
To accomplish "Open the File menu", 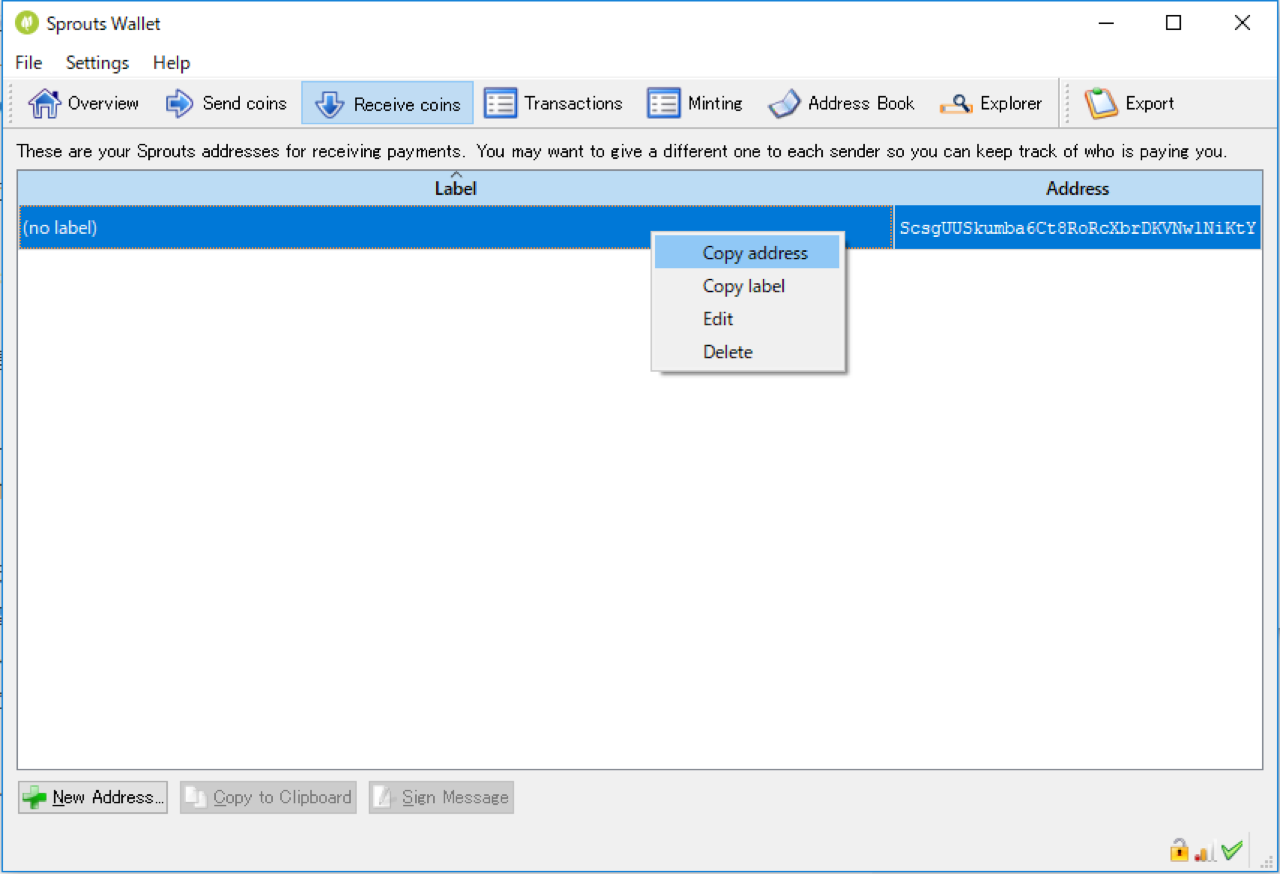I will pos(29,63).
